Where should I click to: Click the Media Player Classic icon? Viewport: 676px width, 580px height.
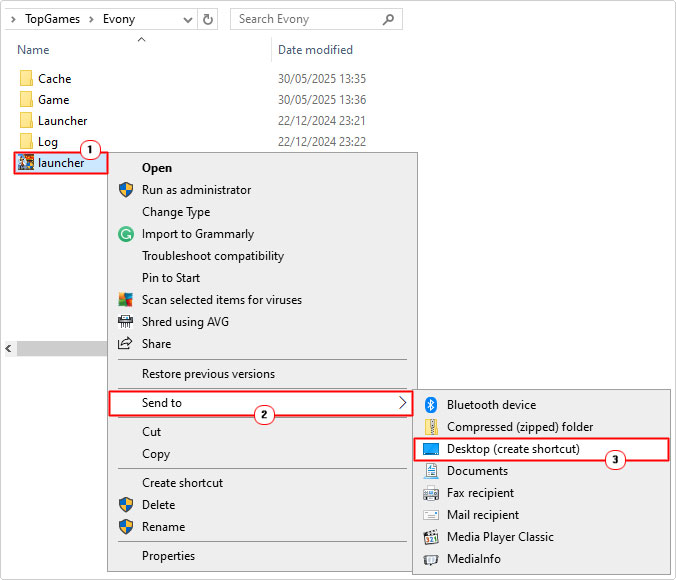click(431, 537)
